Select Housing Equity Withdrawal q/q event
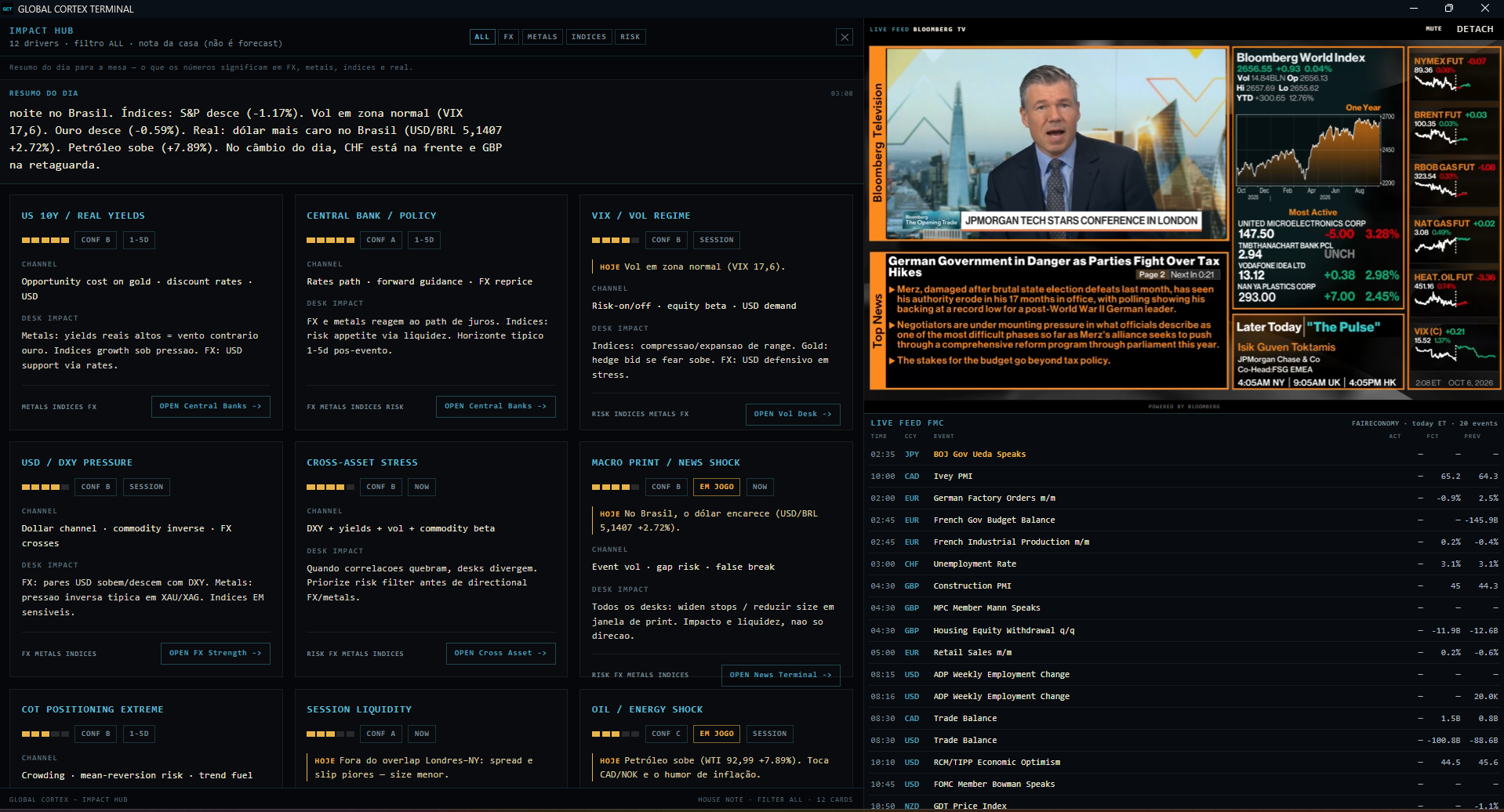Viewport: 1504px width, 812px height. click(1184, 631)
